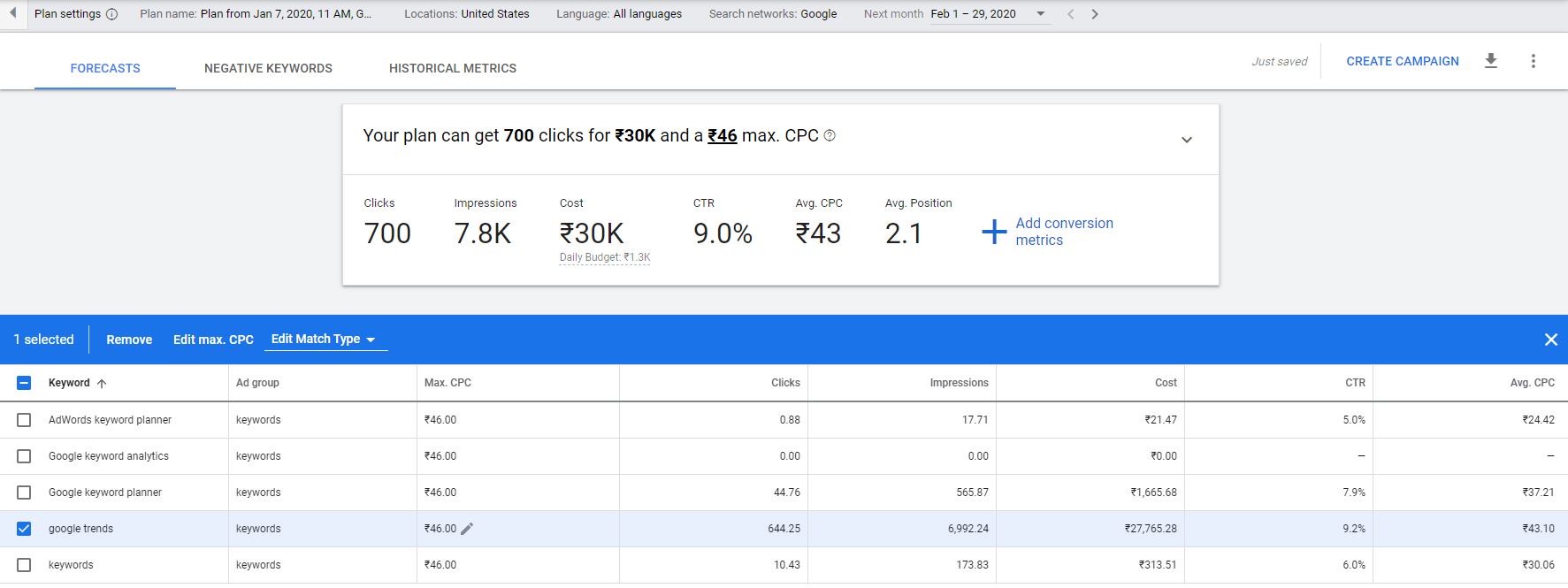Sort by the Max. CPC column header
Image resolution: width=1568 pixels, height=588 pixels.
coord(447,383)
